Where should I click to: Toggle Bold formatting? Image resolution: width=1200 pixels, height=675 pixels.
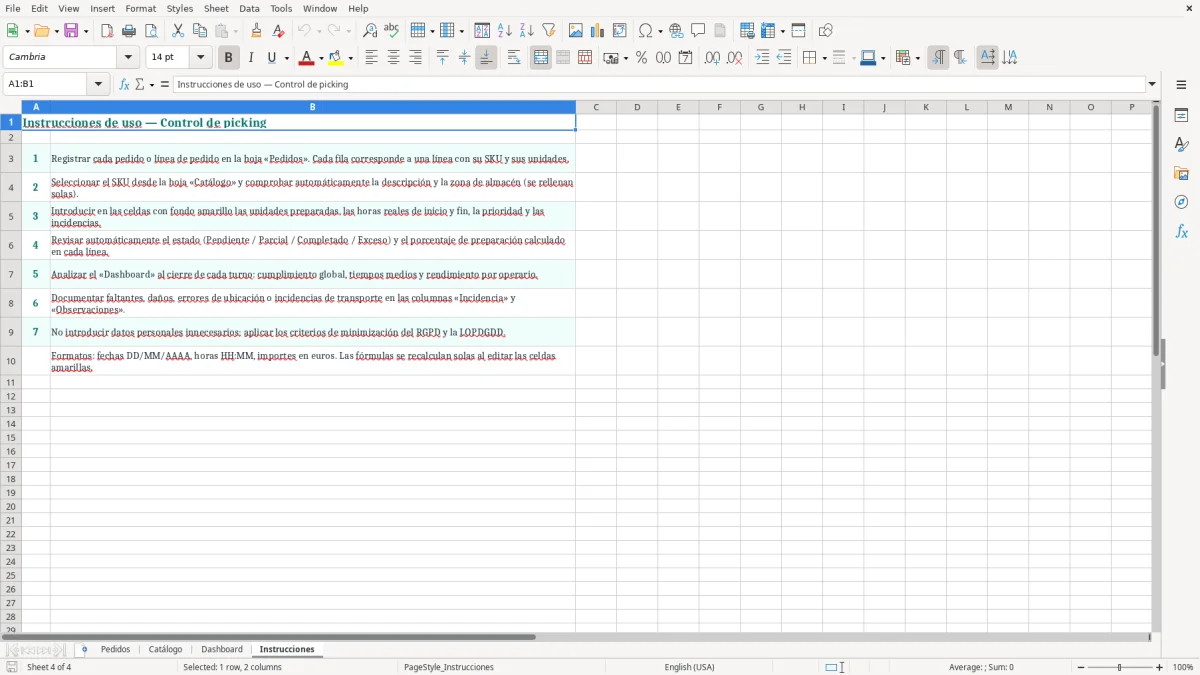pos(229,58)
